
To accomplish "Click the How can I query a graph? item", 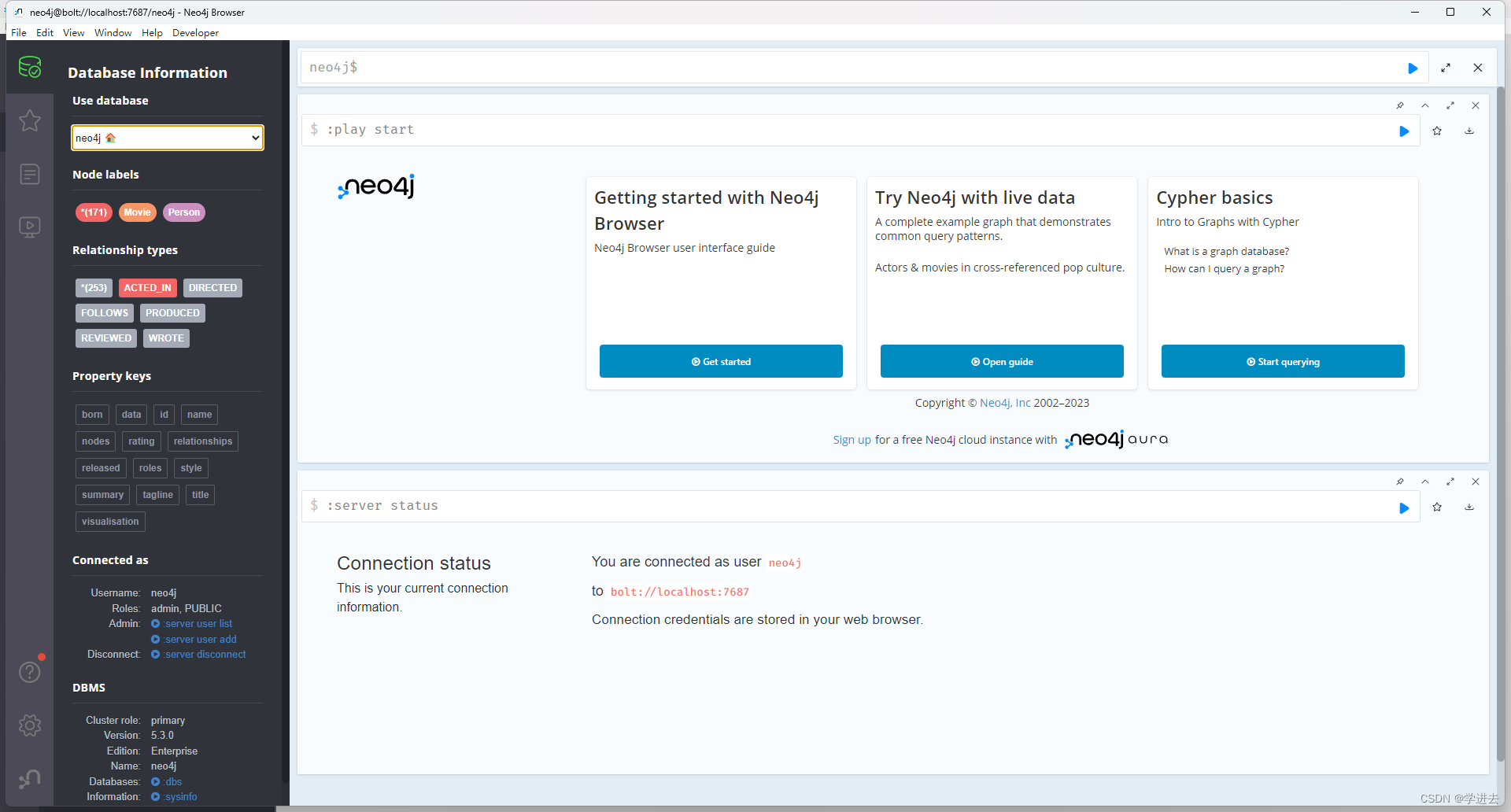I will click(1224, 269).
